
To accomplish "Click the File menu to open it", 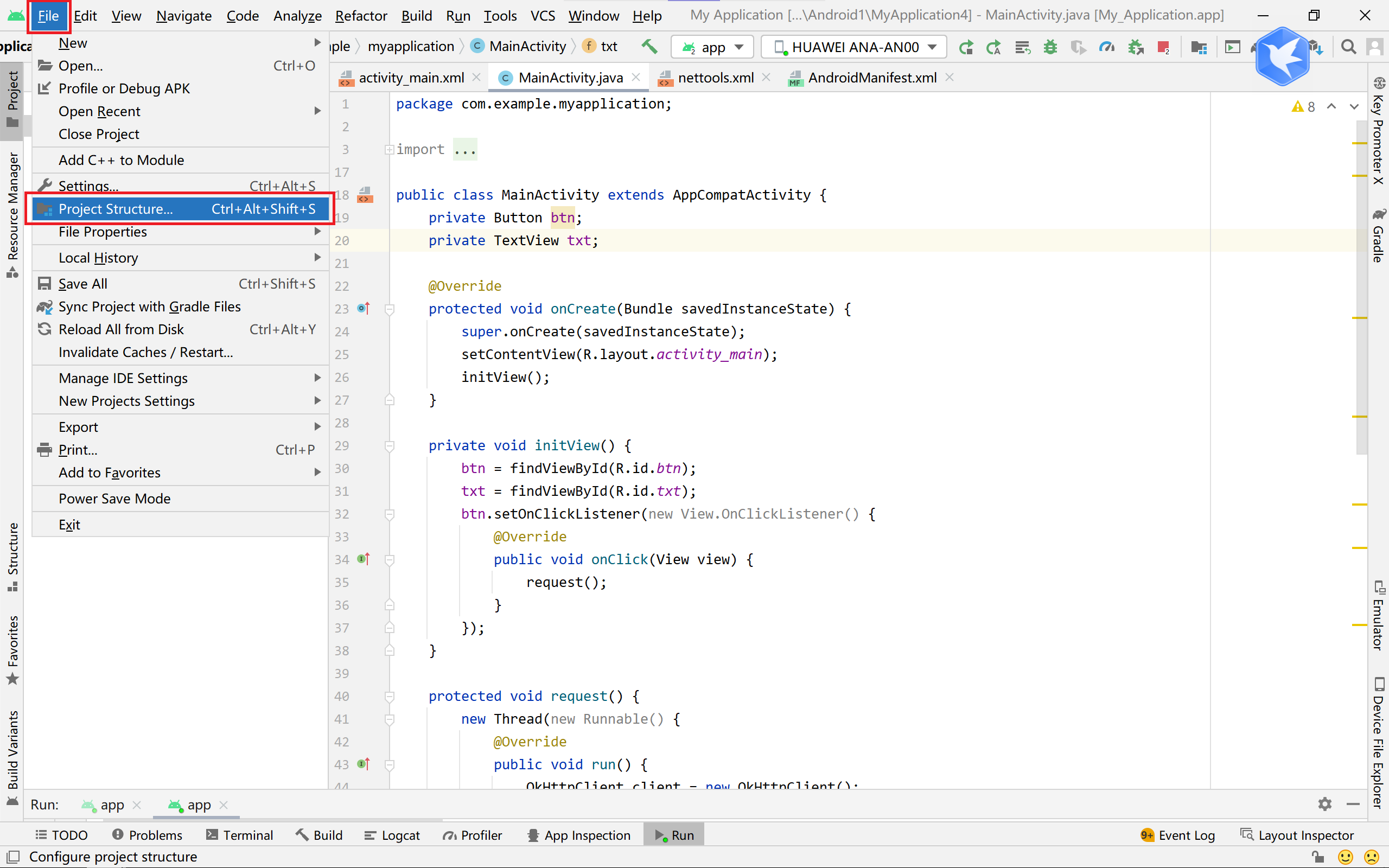I will pyautogui.click(x=48, y=15).
